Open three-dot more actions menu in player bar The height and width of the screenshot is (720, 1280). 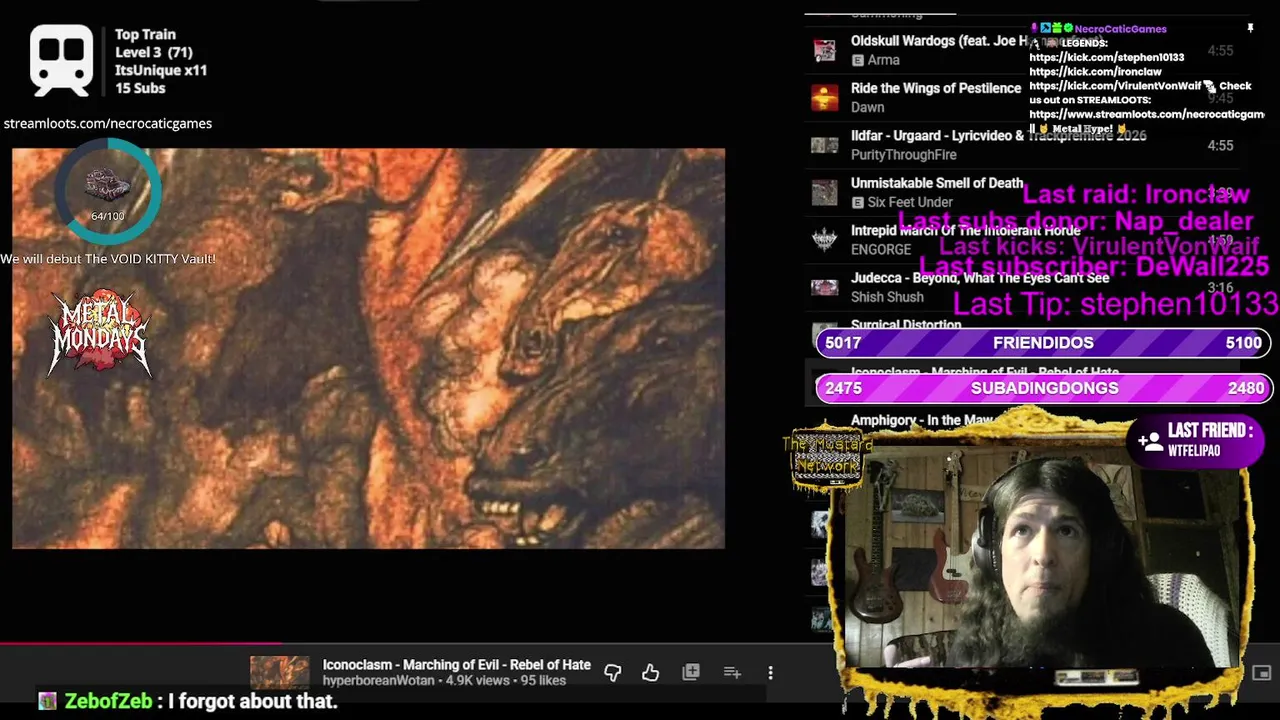[770, 673]
